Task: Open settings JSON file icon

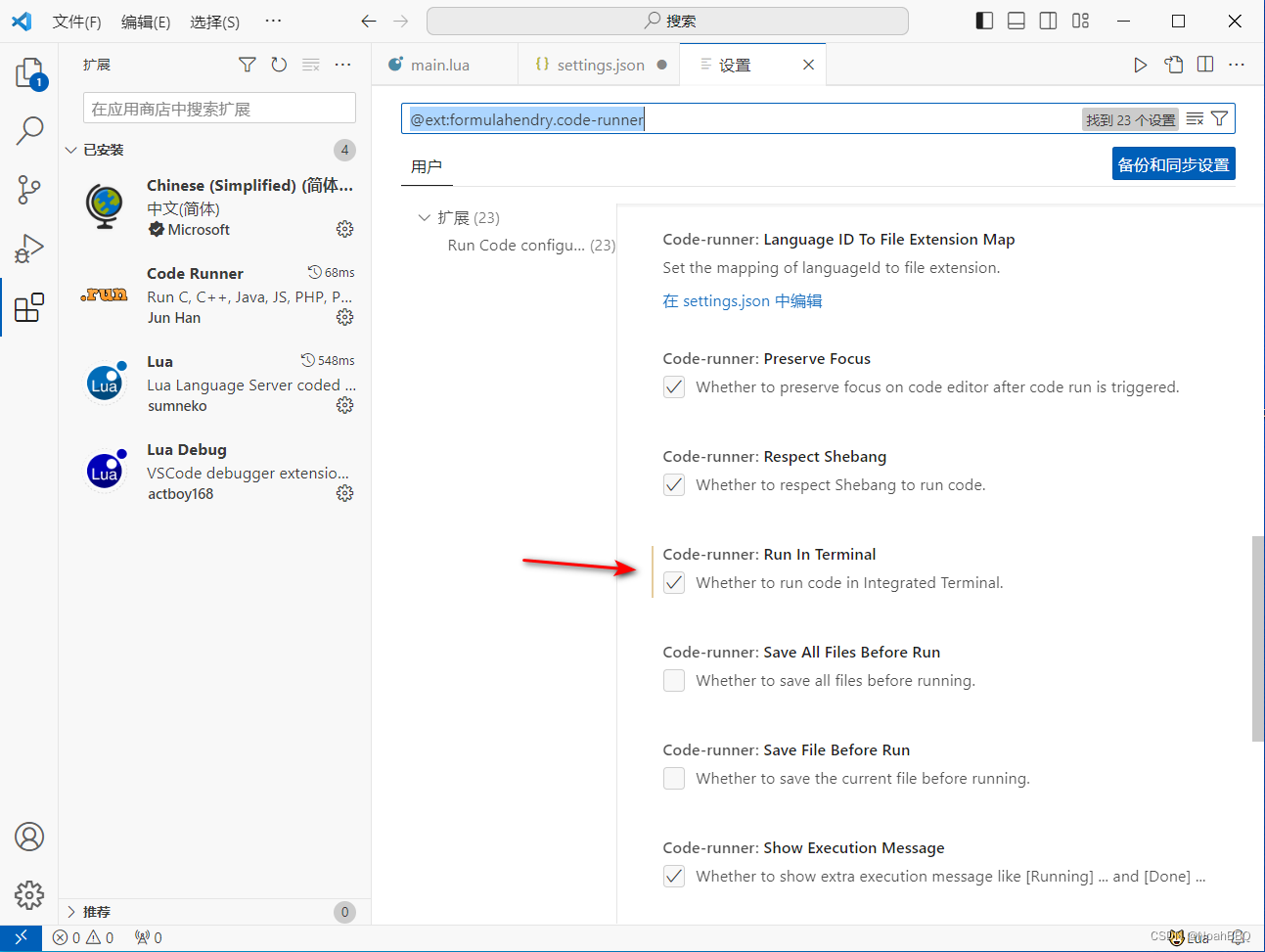Action: tap(1174, 65)
